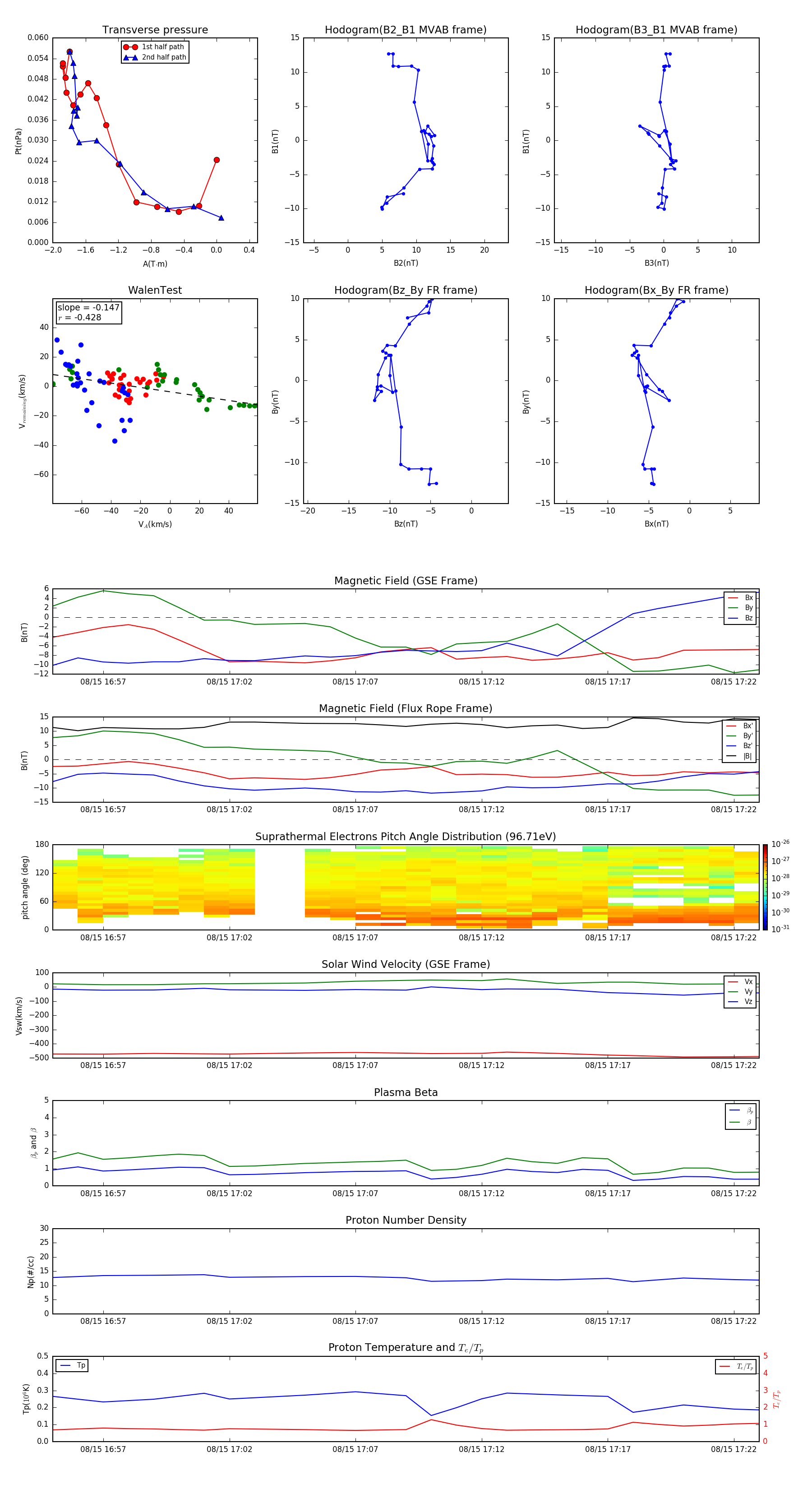Click the 'Transverse pressure' plot title
The width and height of the screenshot is (812, 1489).
pyautogui.click(x=155, y=30)
